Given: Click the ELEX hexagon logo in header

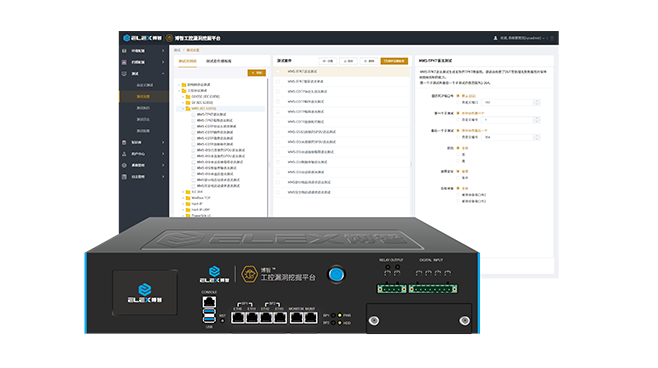Looking at the screenshot, I should (126, 38).
